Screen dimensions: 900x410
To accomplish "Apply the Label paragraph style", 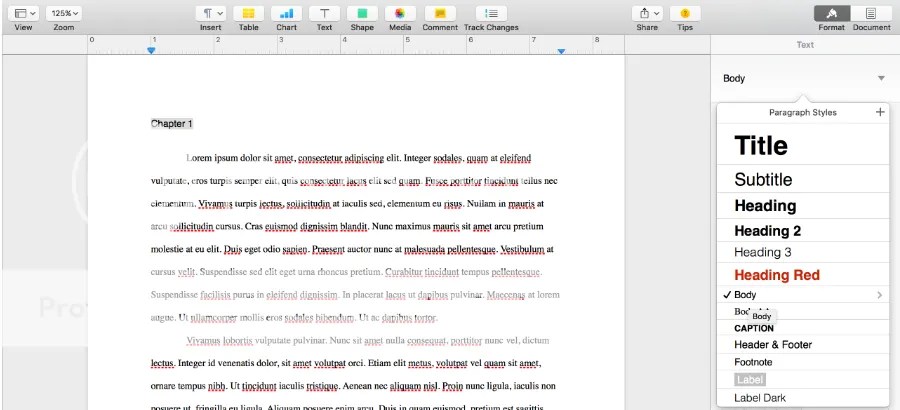I will click(803, 380).
